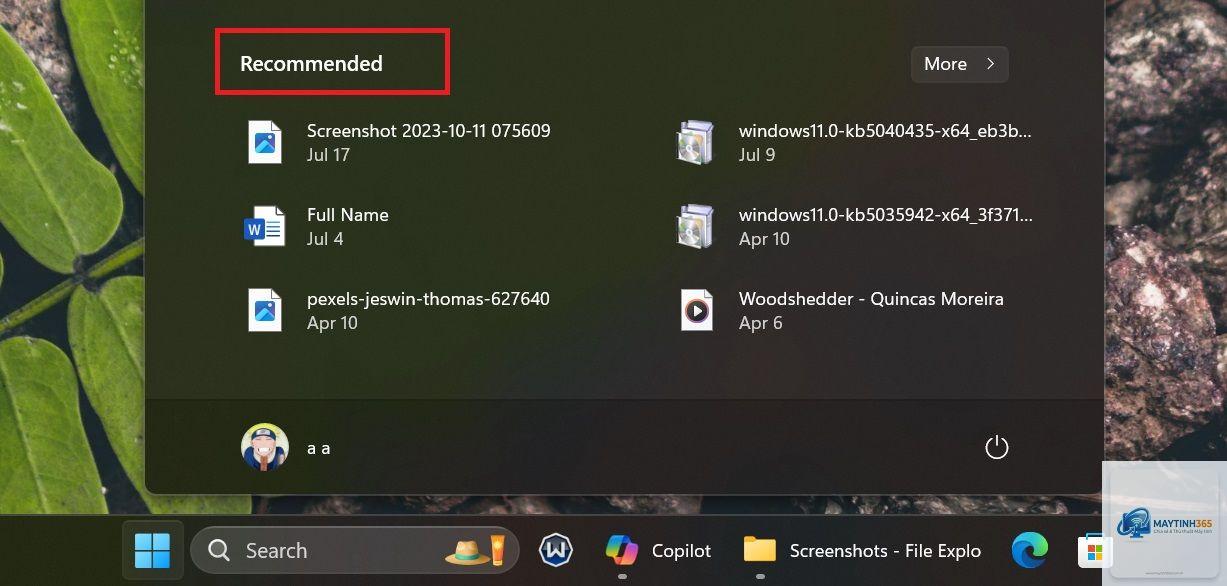This screenshot has height=586, width=1227.
Task: Open the Word icon beside Full Name
Action: [265, 226]
